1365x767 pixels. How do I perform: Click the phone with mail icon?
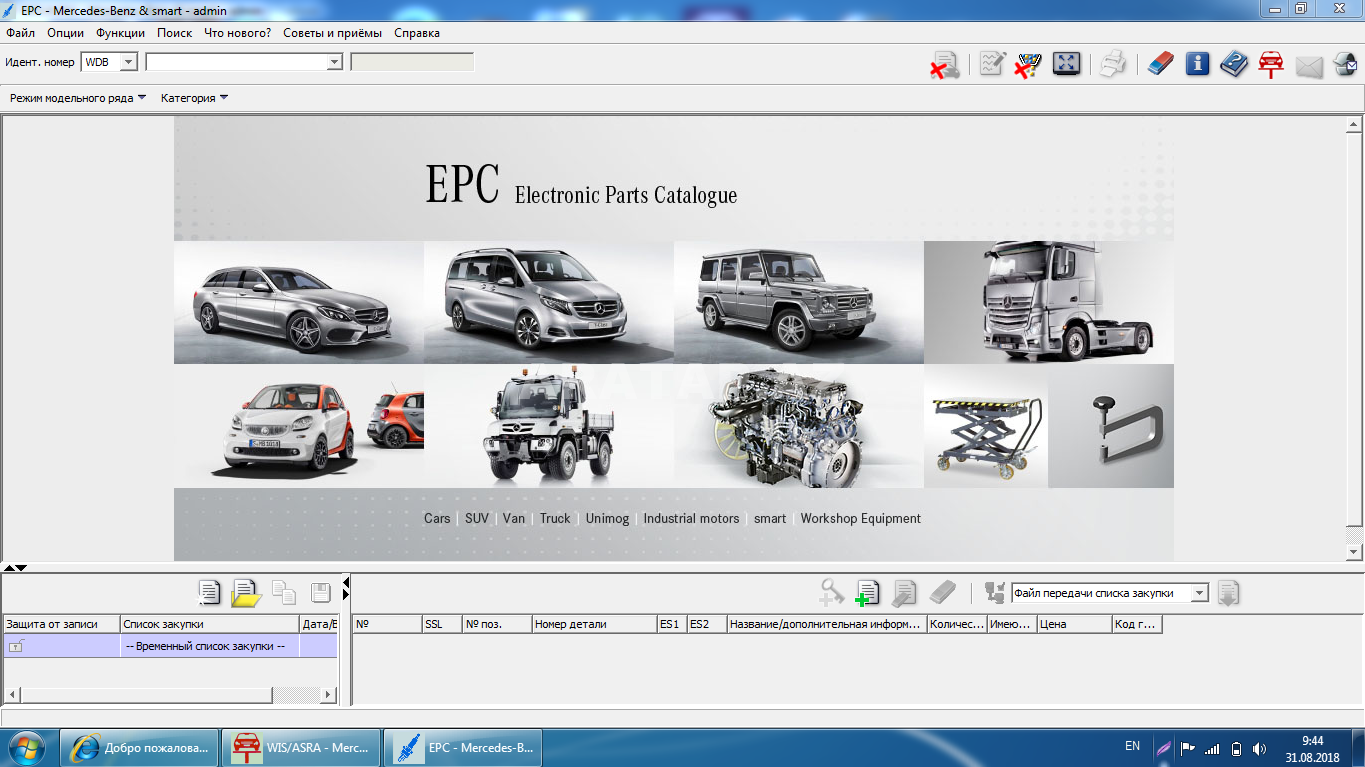pyautogui.click(x=1345, y=65)
